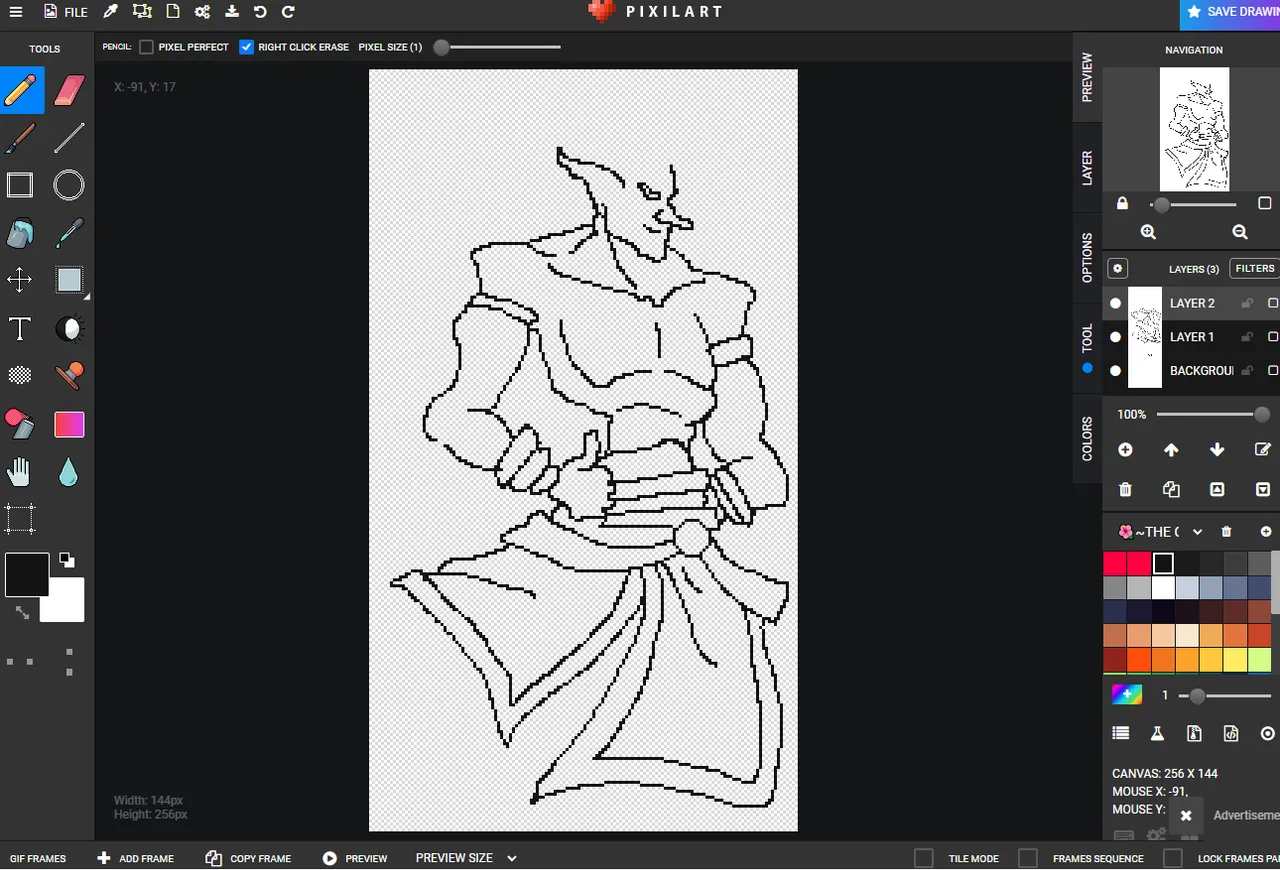The height and width of the screenshot is (870, 1280).
Task: Toggle Frames Sequence checkbox
Action: point(1028,858)
